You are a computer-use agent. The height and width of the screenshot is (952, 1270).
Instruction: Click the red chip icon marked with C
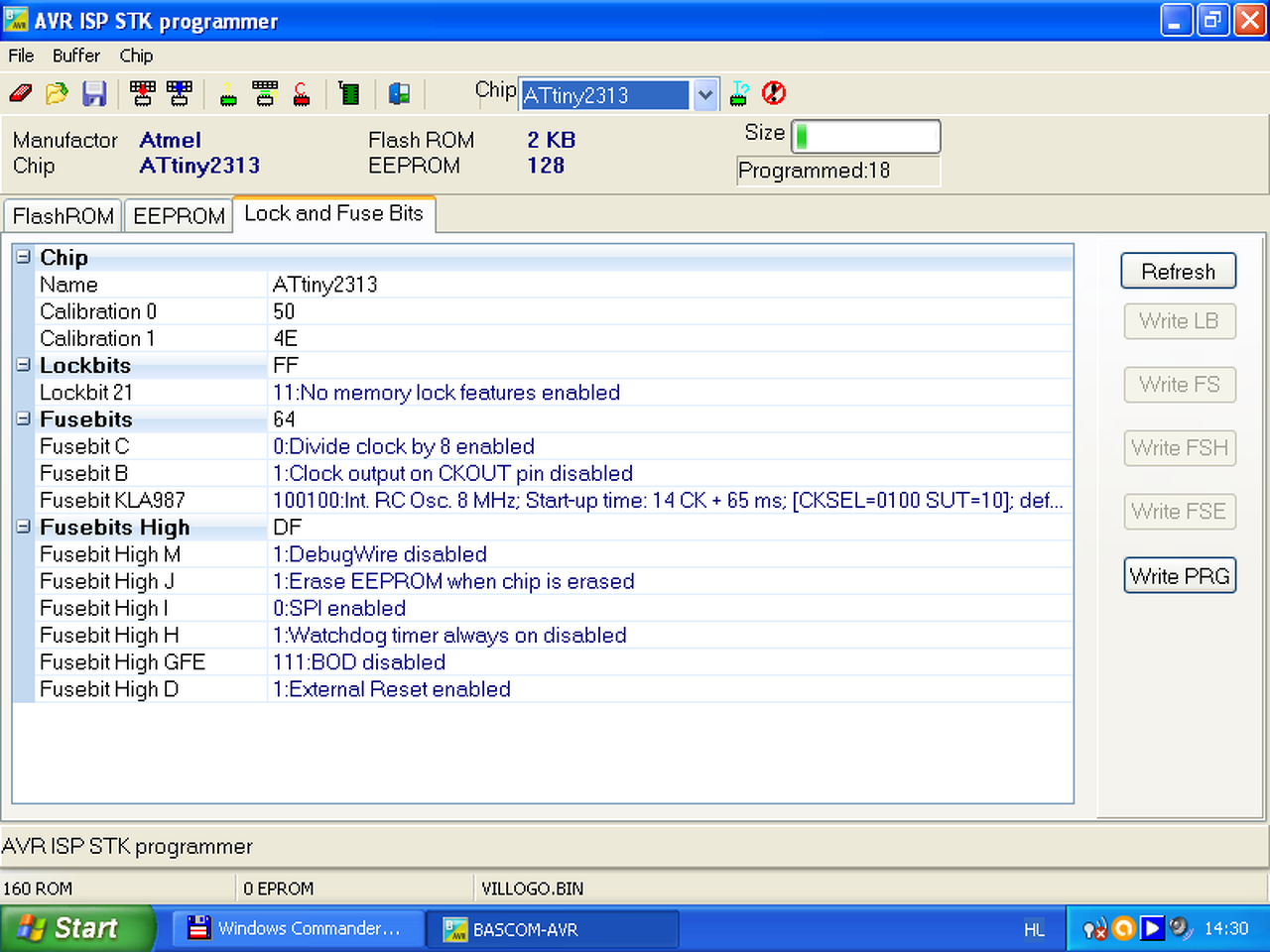tap(302, 94)
